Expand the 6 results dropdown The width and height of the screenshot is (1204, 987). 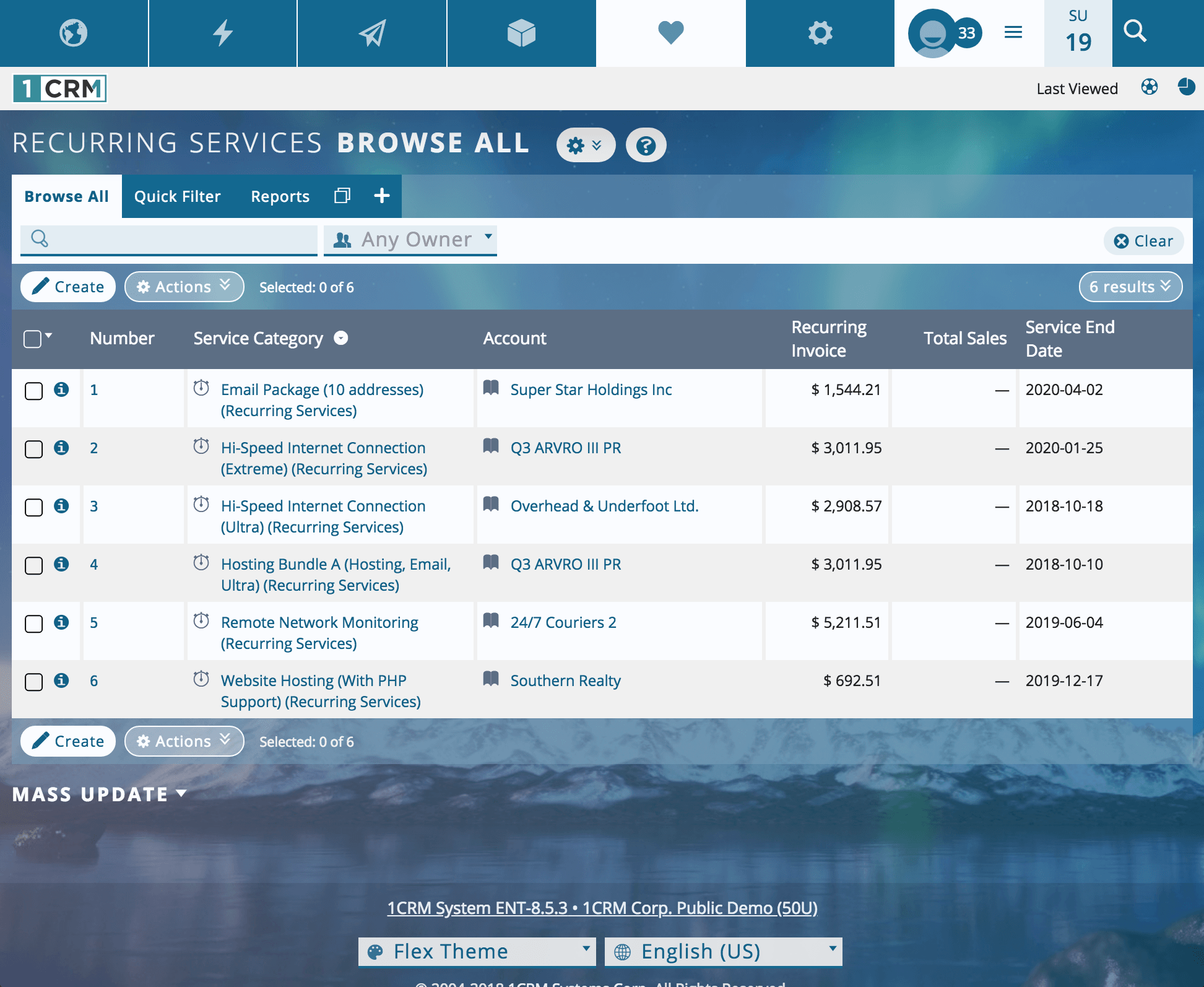[1130, 287]
